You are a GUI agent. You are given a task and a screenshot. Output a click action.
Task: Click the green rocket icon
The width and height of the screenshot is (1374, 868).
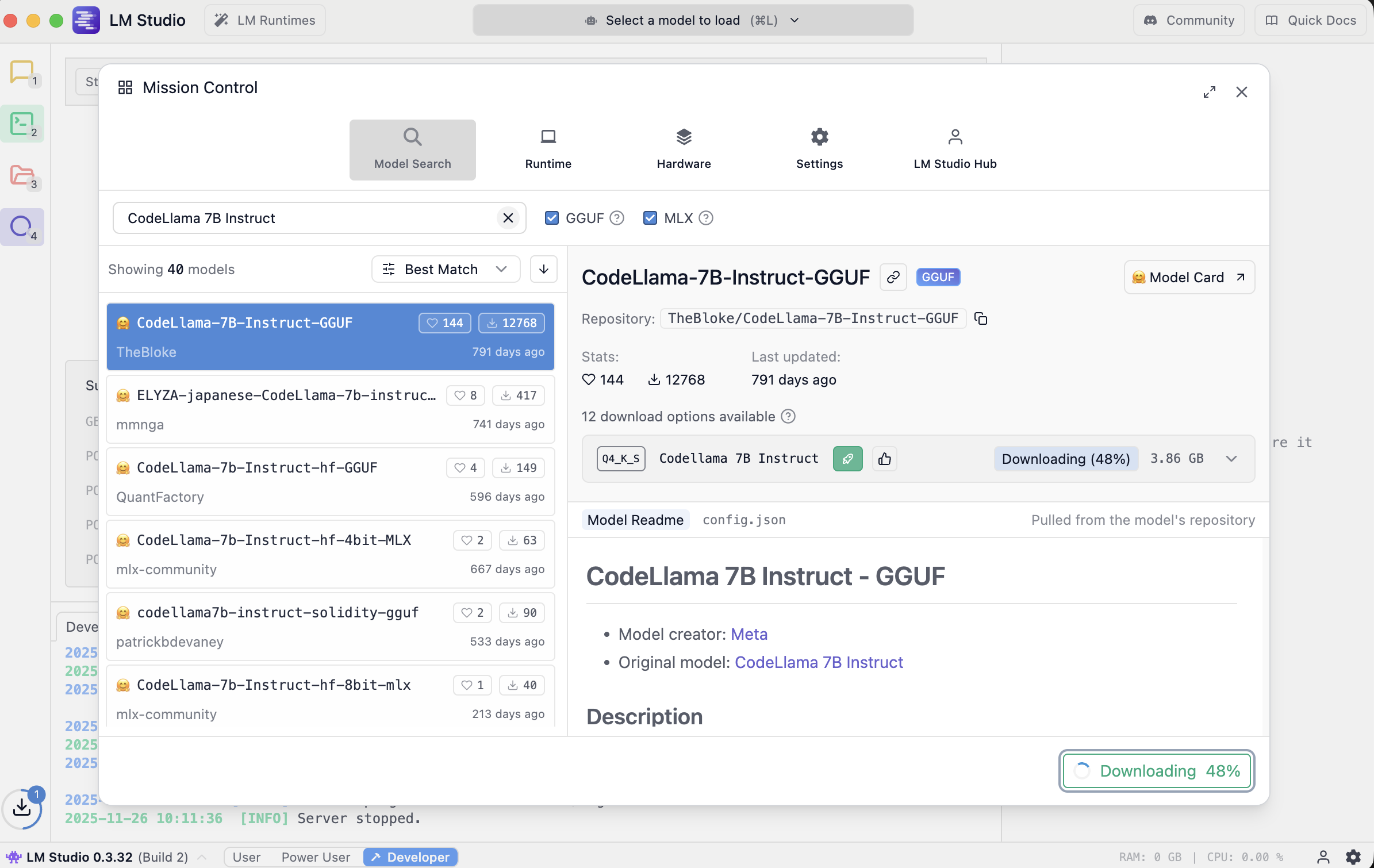[847, 459]
